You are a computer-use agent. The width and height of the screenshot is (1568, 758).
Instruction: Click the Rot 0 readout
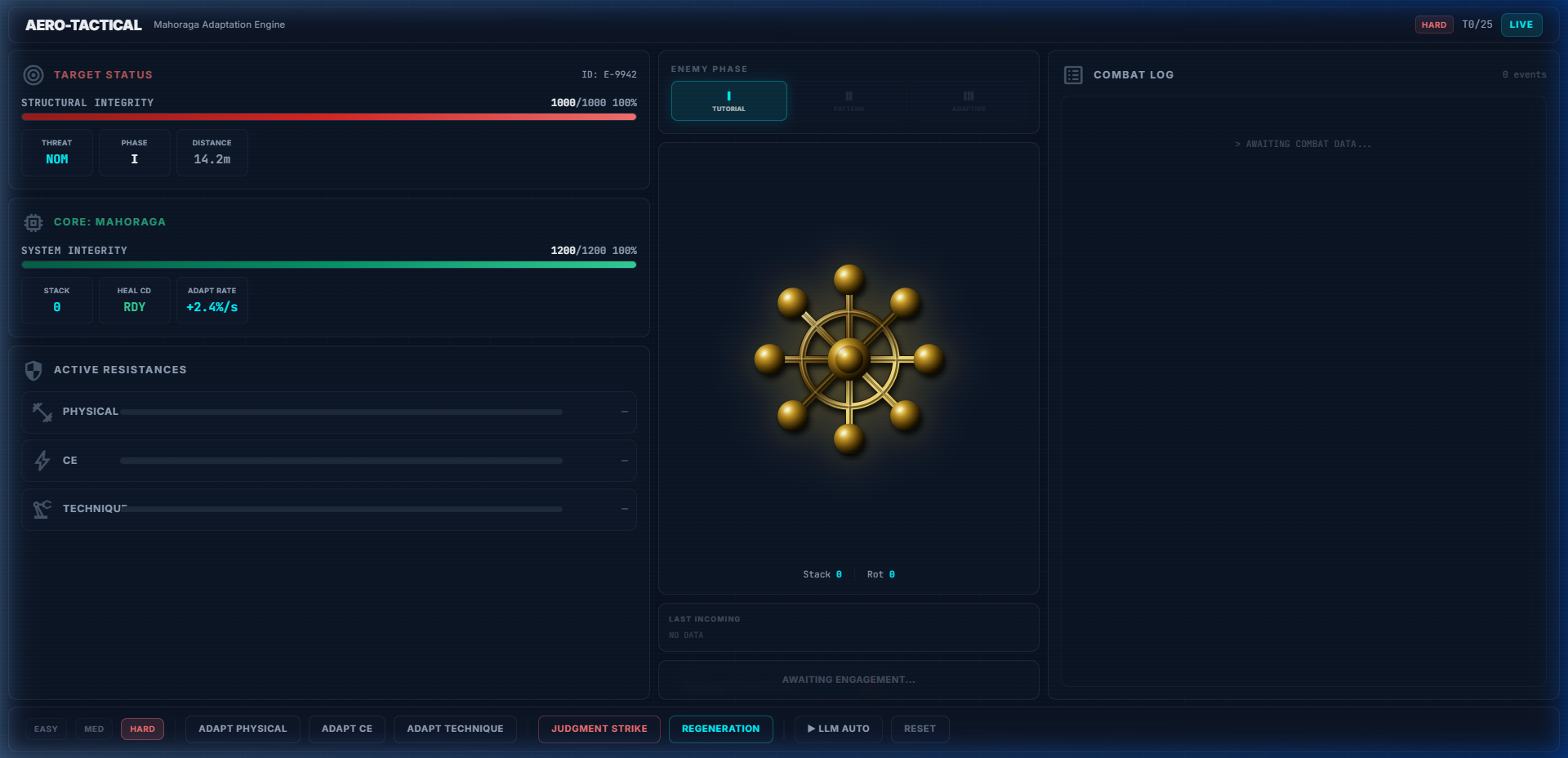880,574
